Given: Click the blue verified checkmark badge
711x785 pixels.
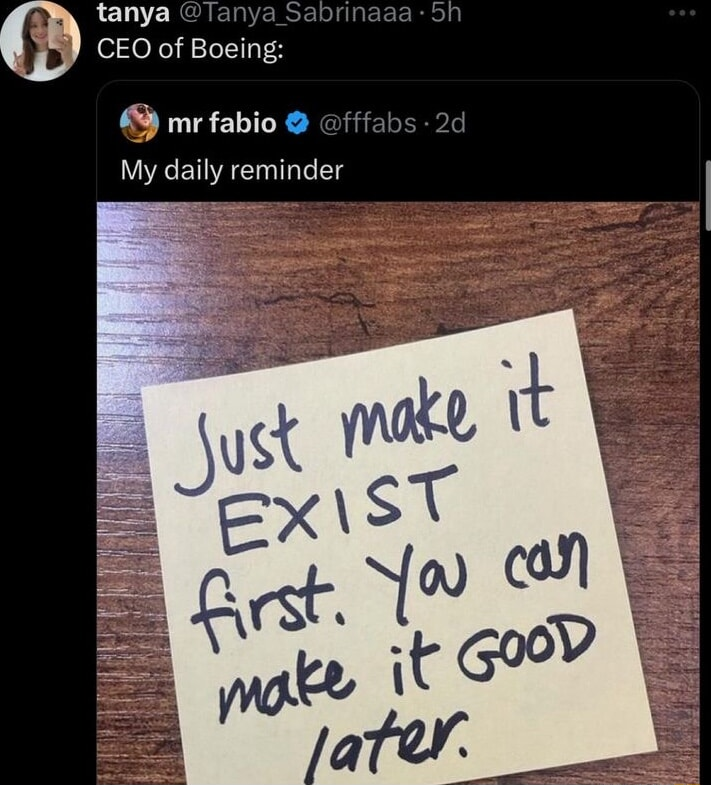Looking at the screenshot, I should click(x=297, y=124).
